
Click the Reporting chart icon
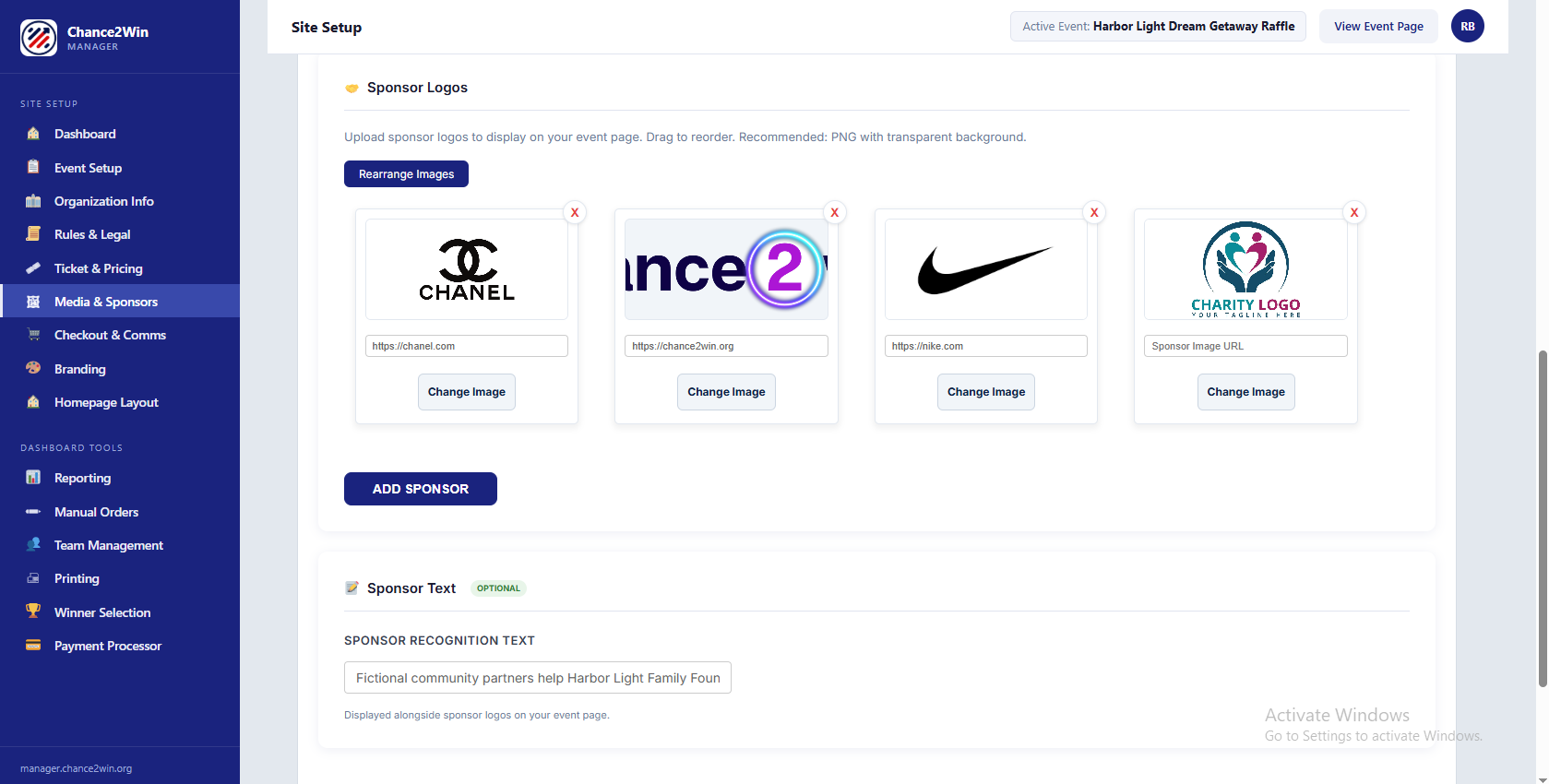point(33,478)
